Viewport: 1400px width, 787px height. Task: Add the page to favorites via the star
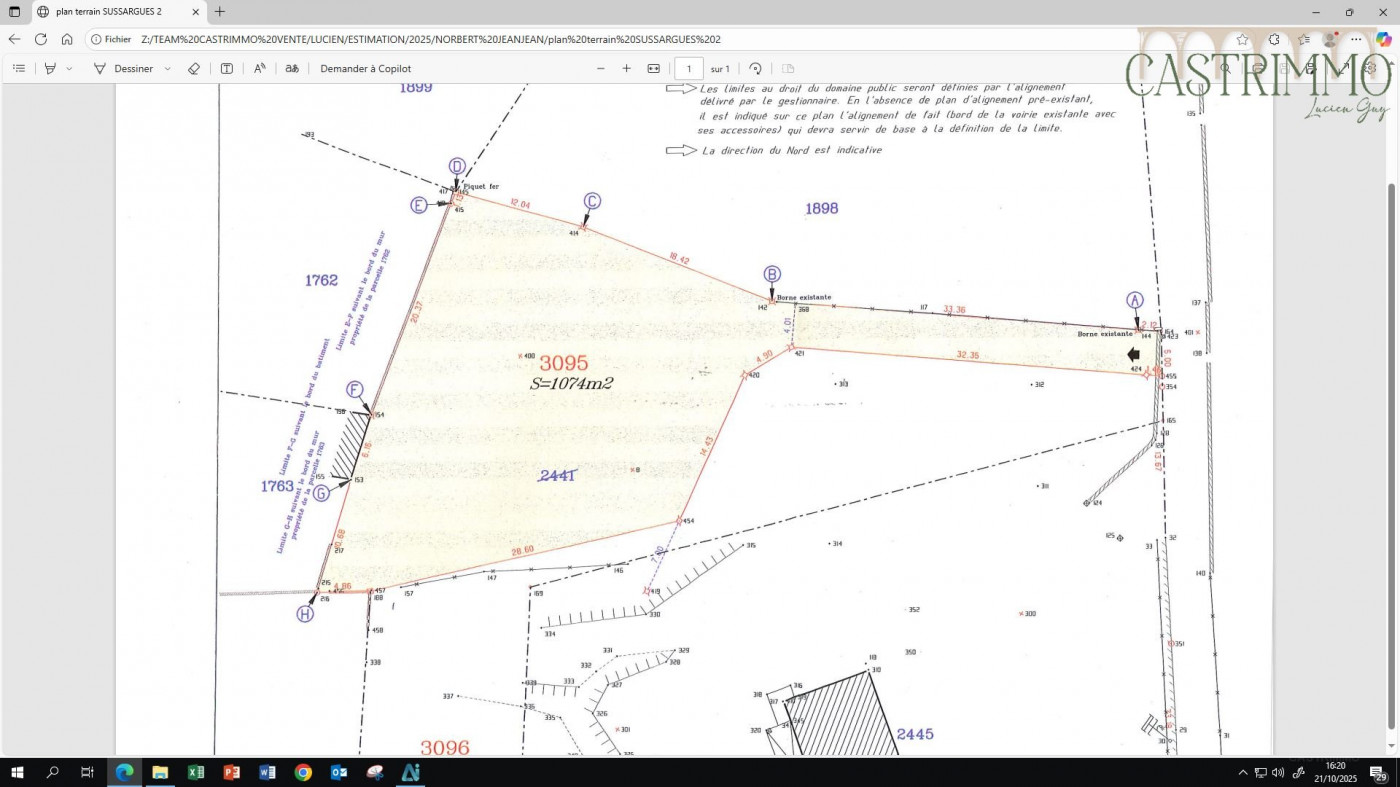[x=1242, y=39]
